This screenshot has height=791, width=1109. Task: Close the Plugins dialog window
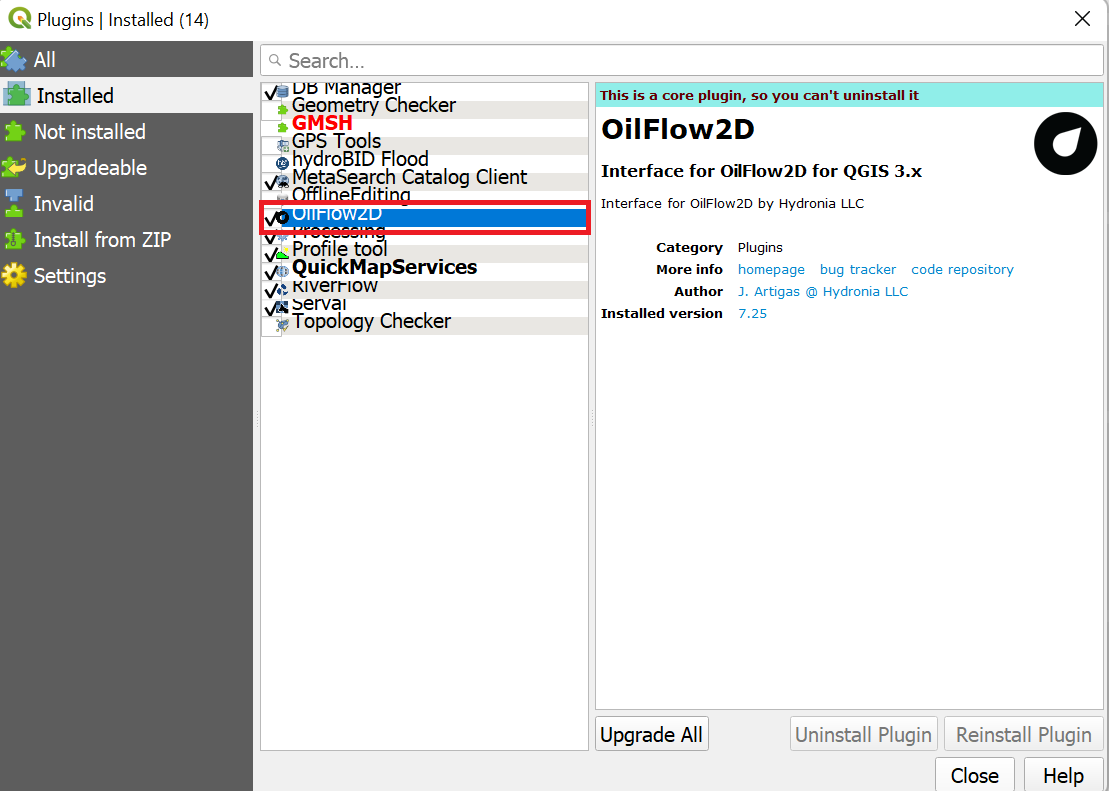1082,19
